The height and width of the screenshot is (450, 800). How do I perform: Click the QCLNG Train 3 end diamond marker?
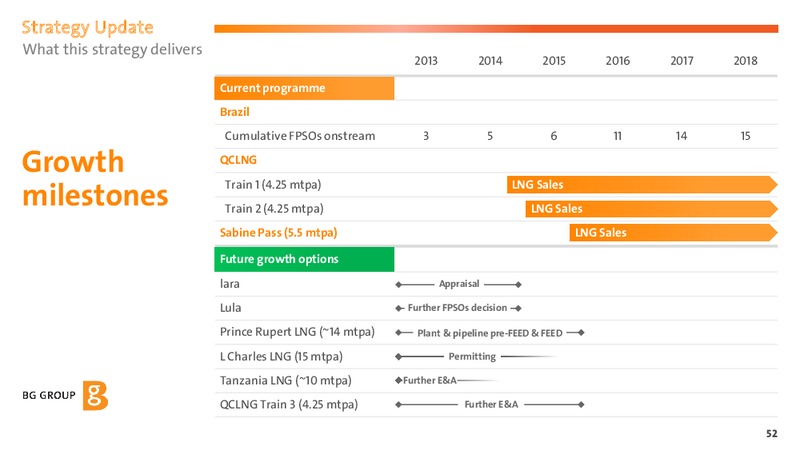point(581,405)
